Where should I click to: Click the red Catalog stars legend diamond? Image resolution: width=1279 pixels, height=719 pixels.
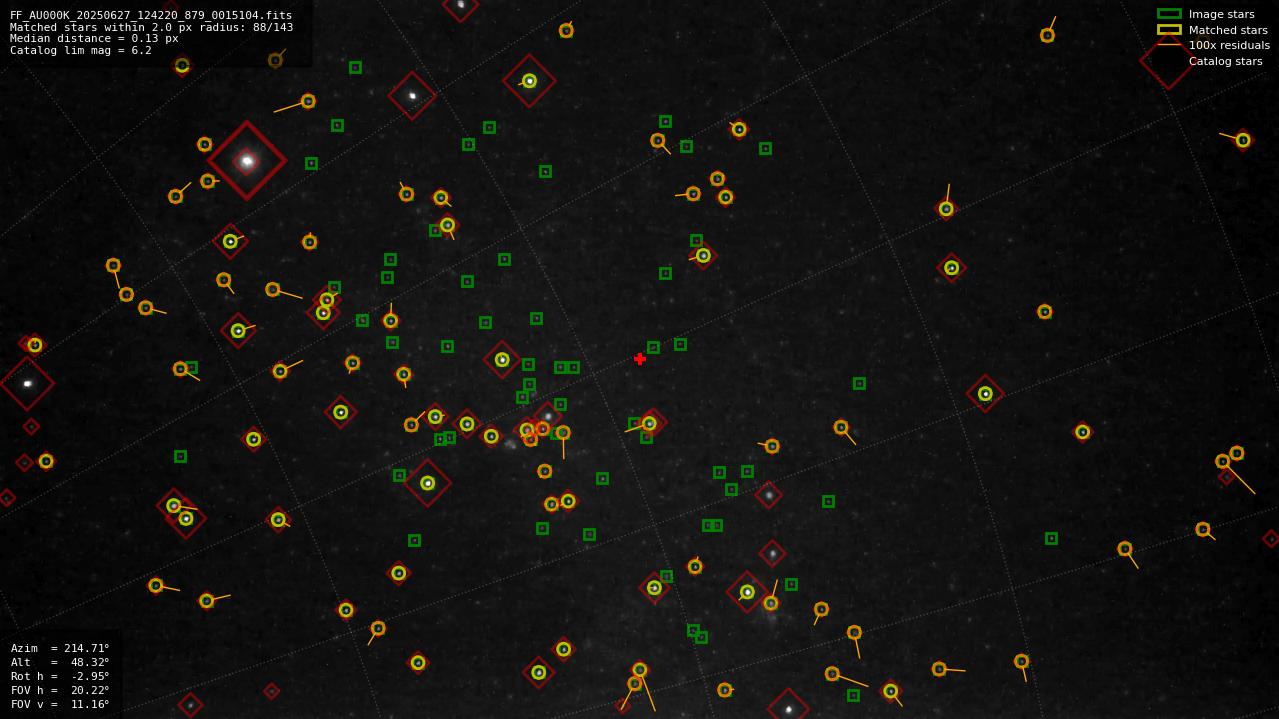click(1168, 61)
